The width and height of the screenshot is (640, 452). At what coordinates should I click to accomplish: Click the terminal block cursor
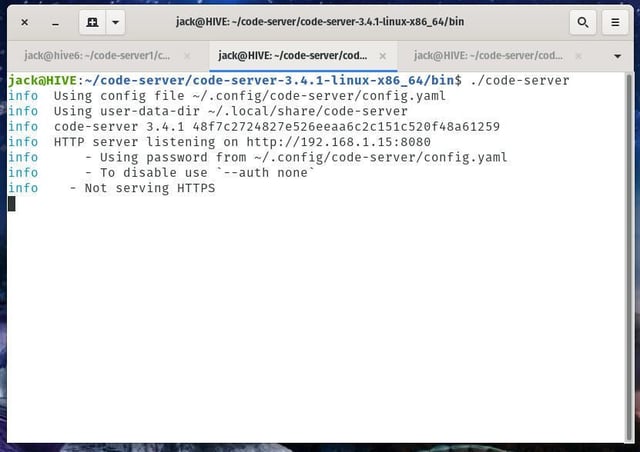(11, 203)
